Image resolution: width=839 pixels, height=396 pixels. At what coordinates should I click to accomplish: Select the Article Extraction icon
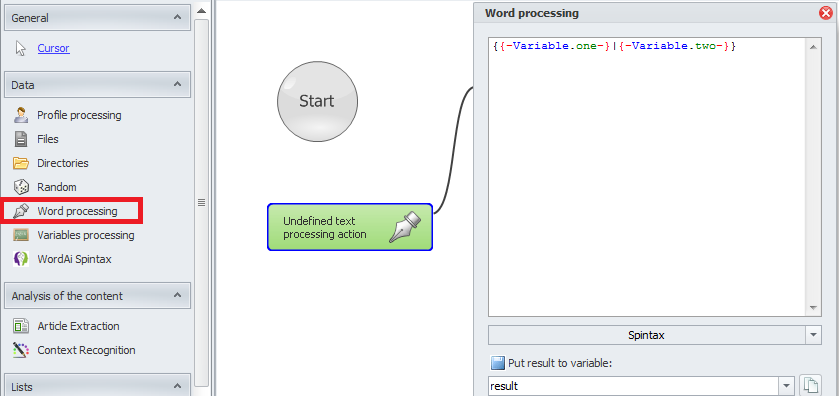(21, 326)
